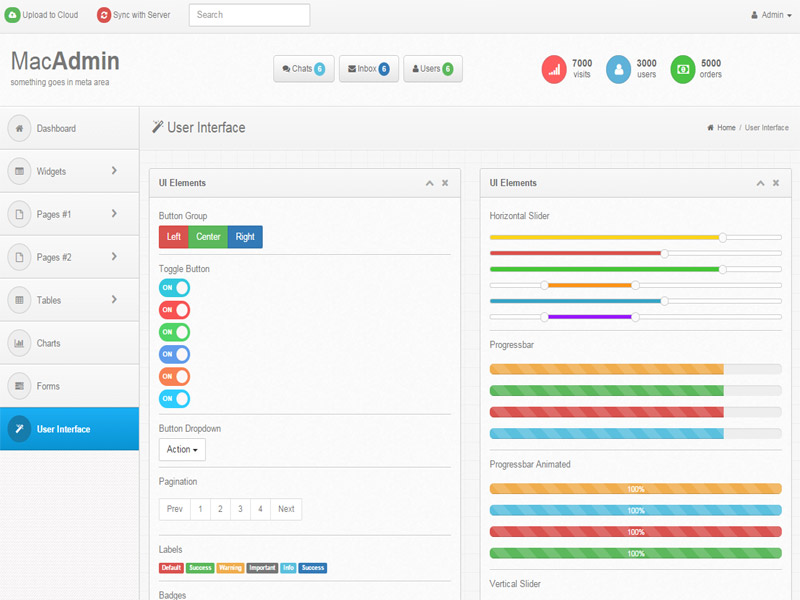
Task: Click the green orders money icon
Action: (x=683, y=69)
